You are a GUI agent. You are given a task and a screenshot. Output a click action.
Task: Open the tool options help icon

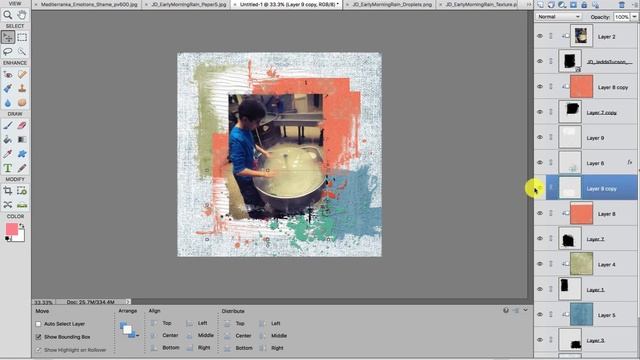pos(506,311)
